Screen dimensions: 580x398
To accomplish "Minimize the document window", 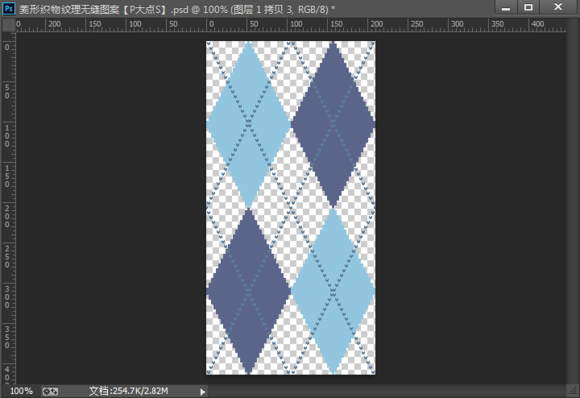I will tap(506, 7).
